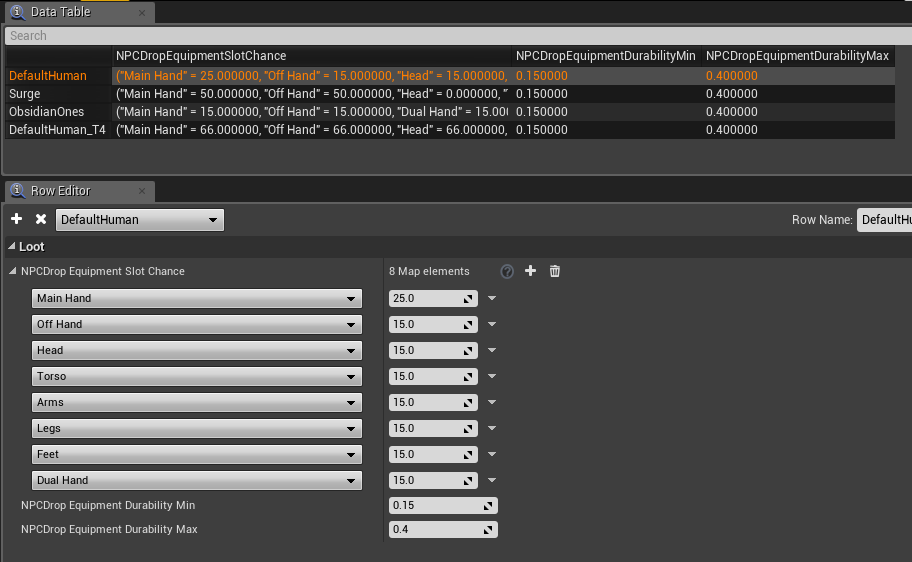Click the data table Search box
The image size is (912, 562).
456,36
